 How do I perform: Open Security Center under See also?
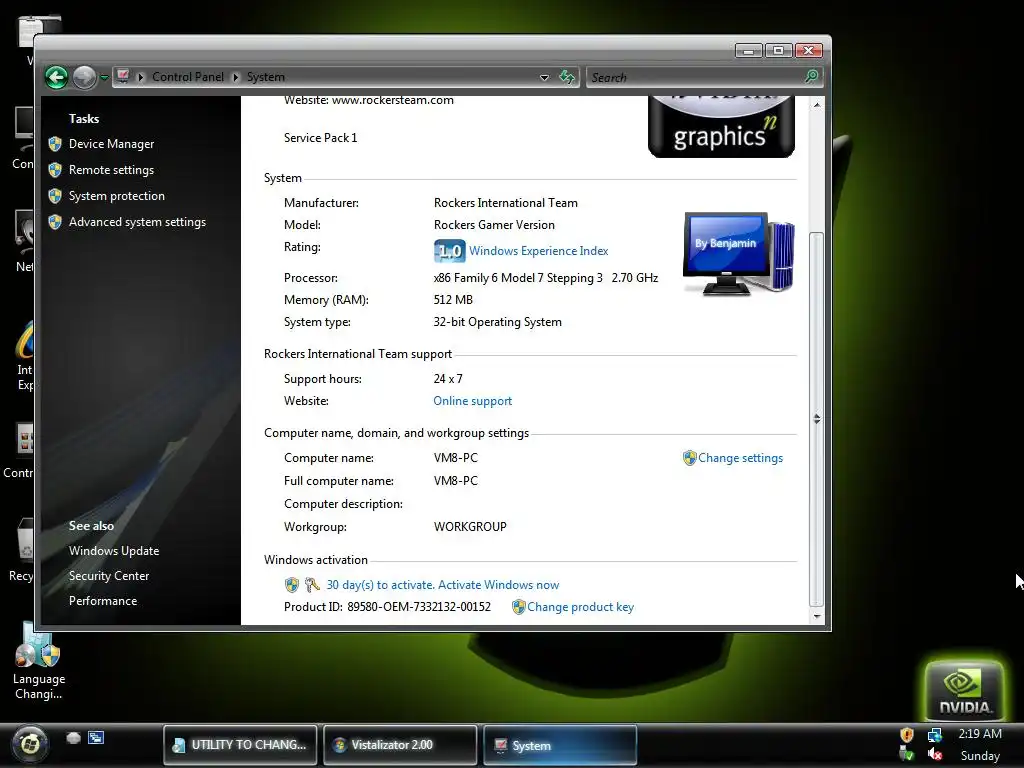(x=109, y=575)
